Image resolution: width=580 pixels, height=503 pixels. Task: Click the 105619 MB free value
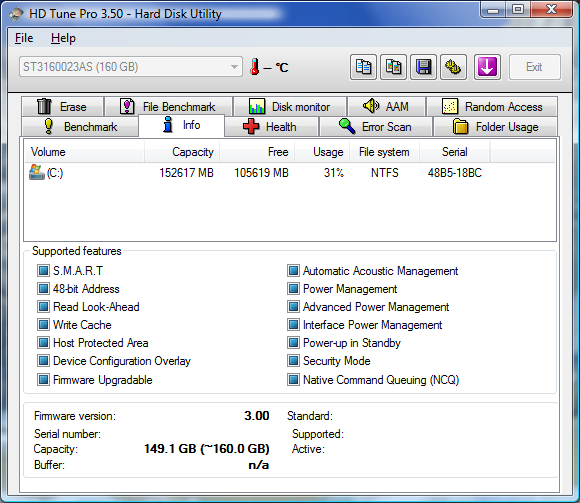point(261,173)
